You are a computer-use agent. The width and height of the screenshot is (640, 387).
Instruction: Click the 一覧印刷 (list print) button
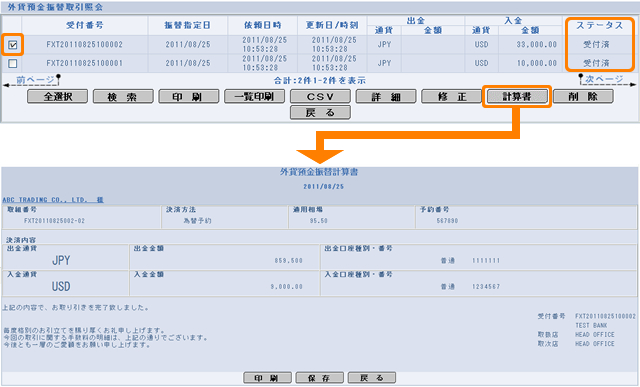coord(255,97)
